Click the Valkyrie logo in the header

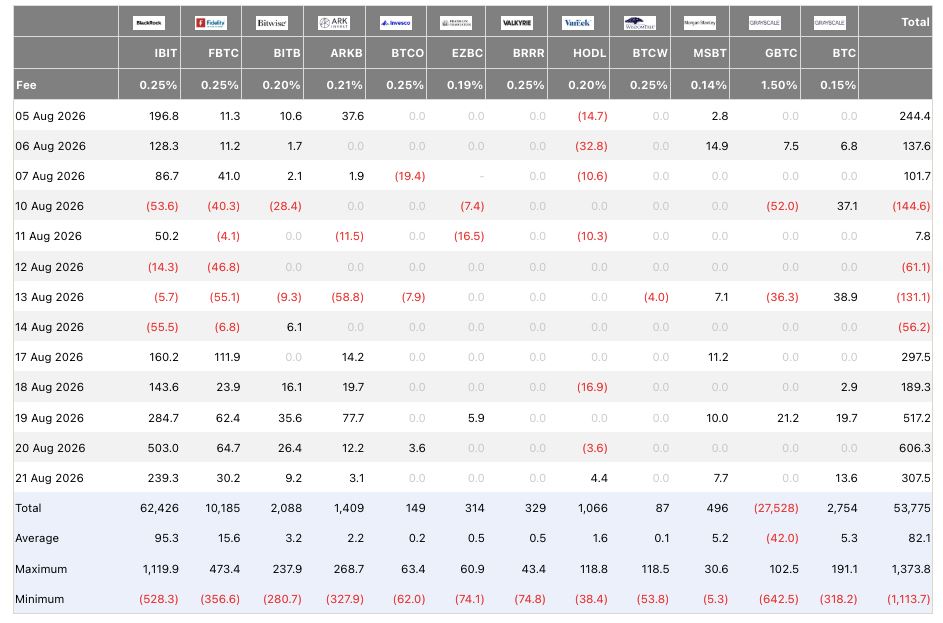517,23
